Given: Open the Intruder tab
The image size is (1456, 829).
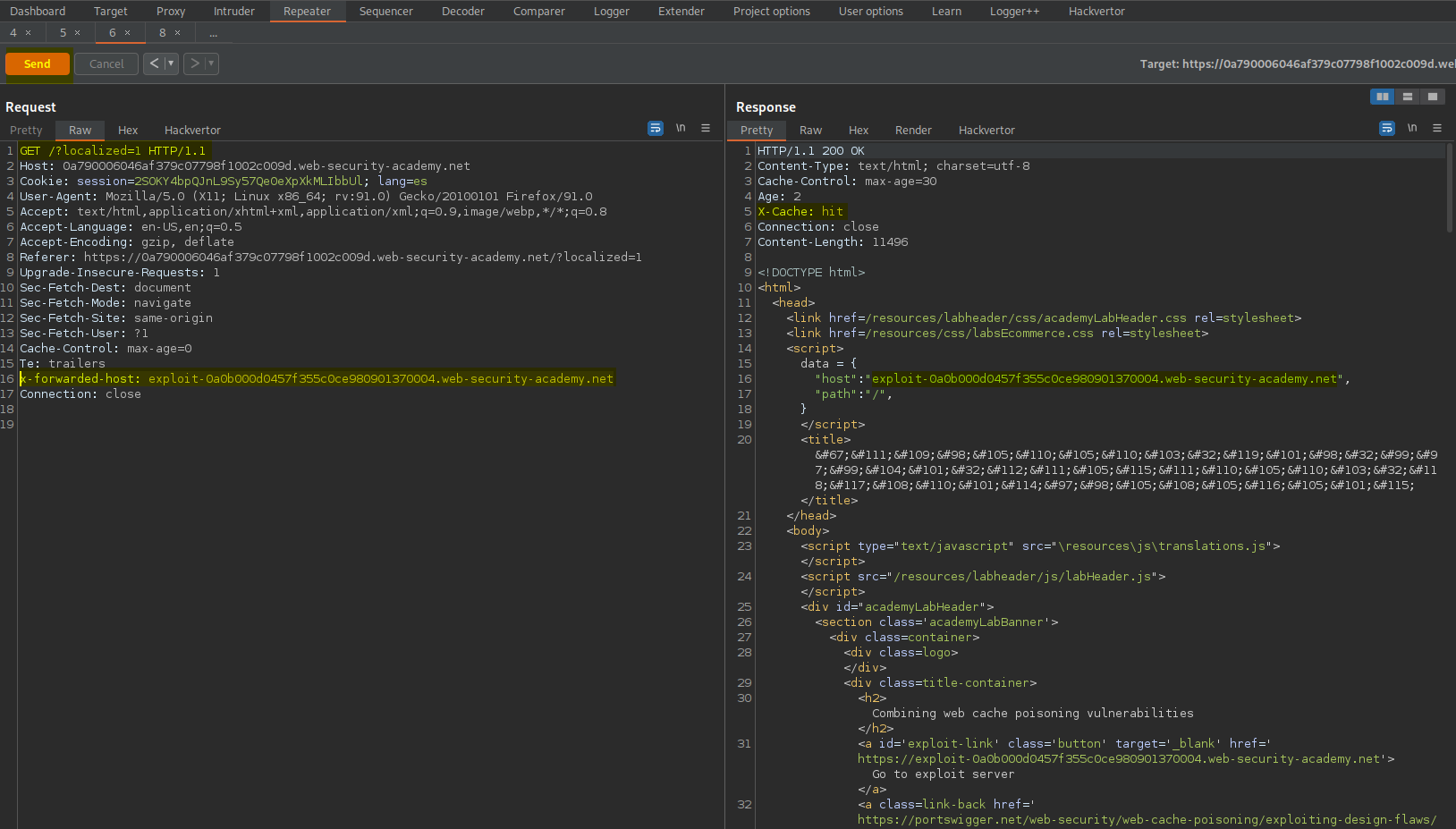Looking at the screenshot, I should [234, 12].
